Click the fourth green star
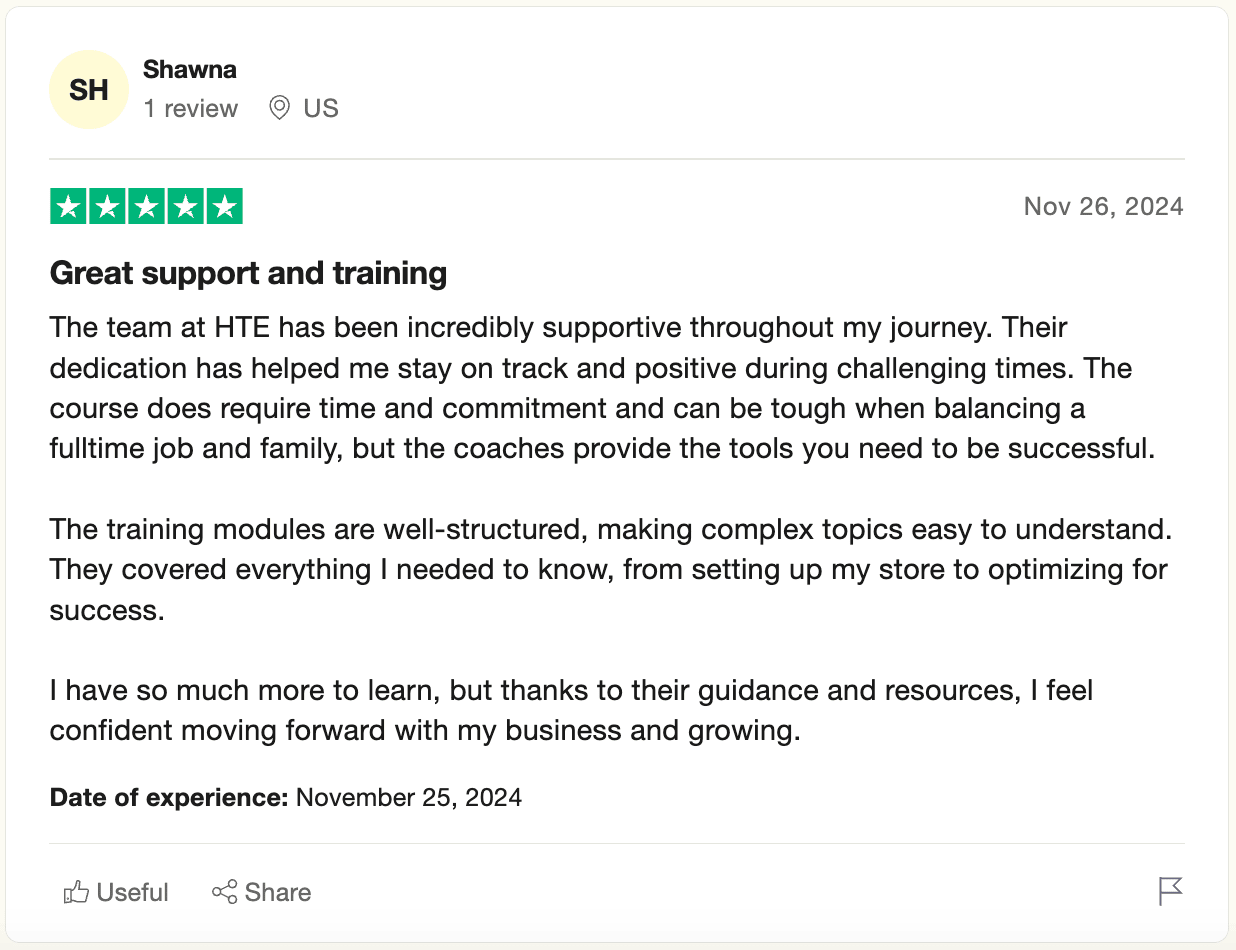This screenshot has height=950, width=1236. [x=185, y=207]
